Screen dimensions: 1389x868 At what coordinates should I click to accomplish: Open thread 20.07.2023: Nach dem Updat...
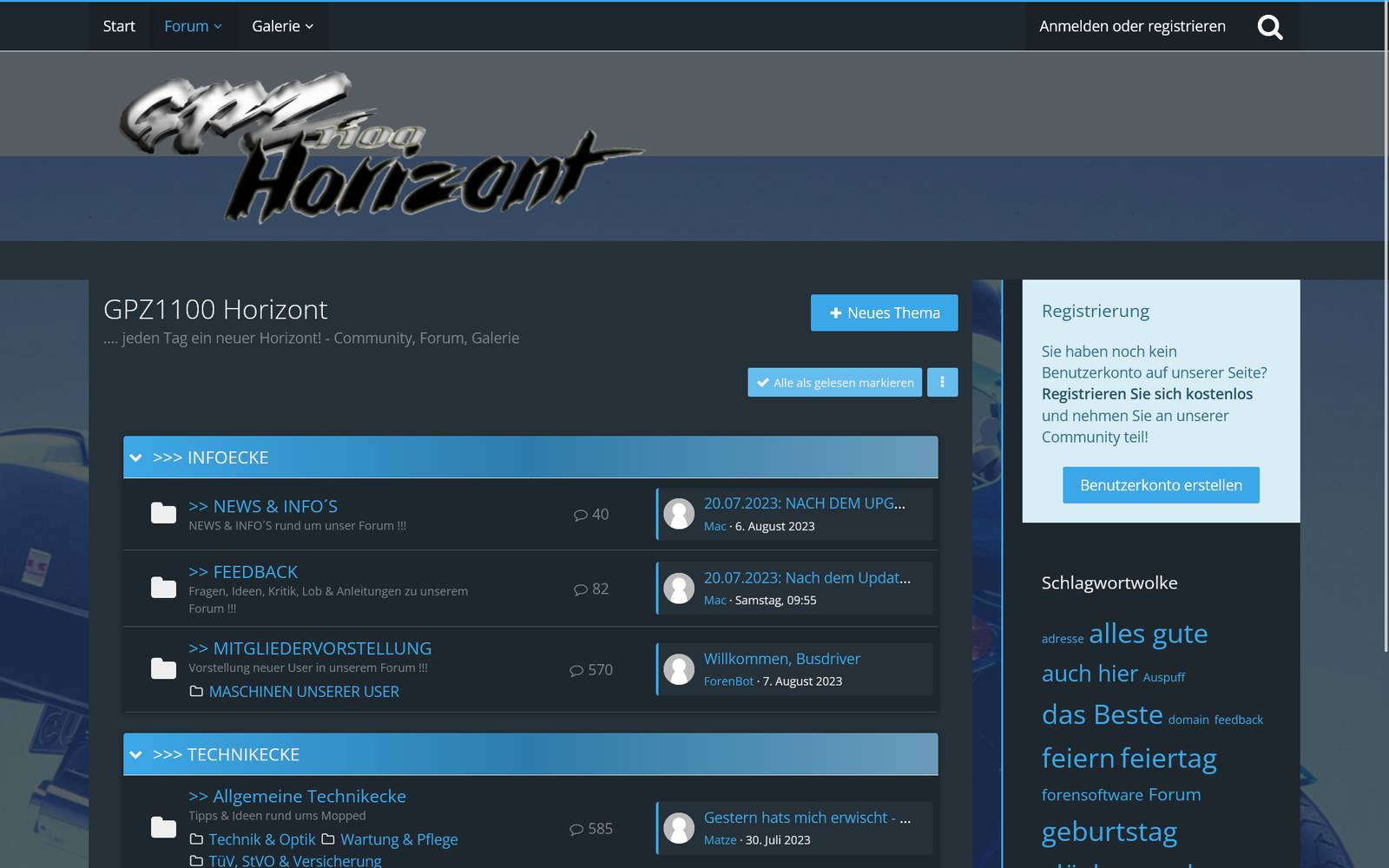coord(806,578)
